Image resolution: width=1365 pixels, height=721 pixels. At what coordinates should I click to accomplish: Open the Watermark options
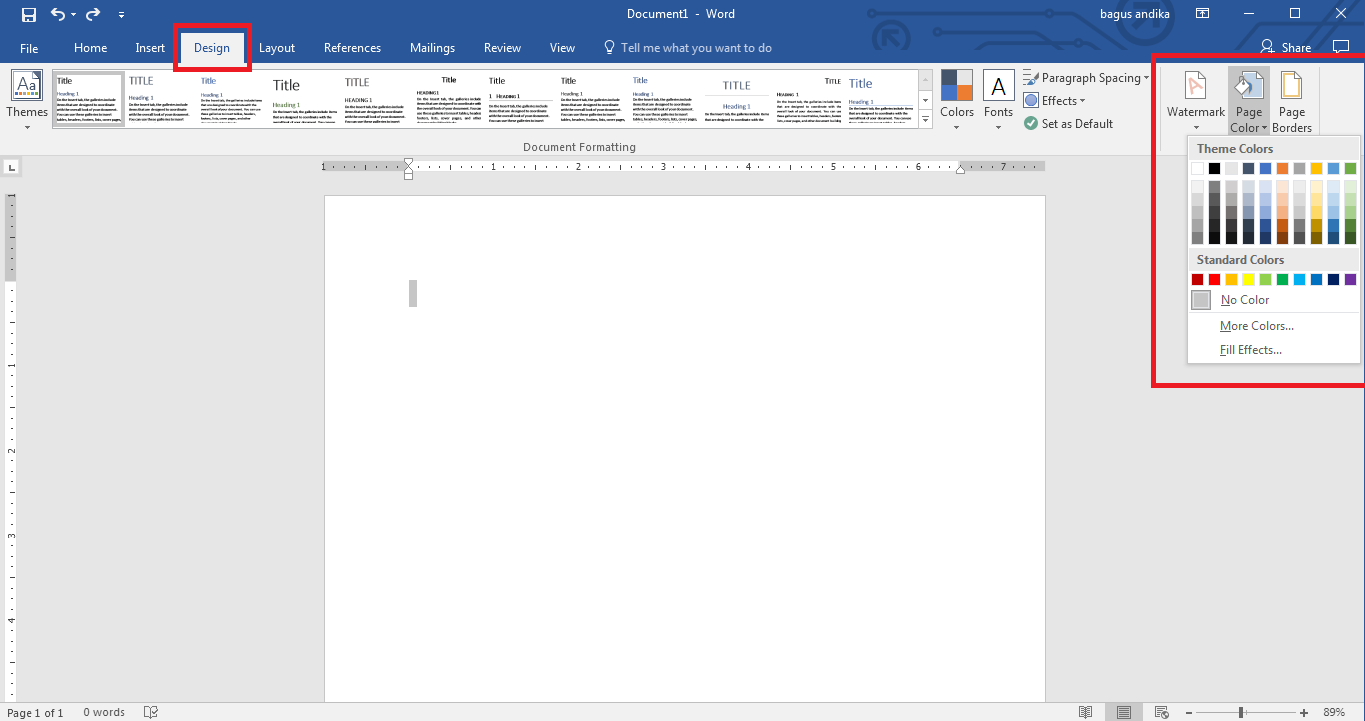(x=1196, y=101)
